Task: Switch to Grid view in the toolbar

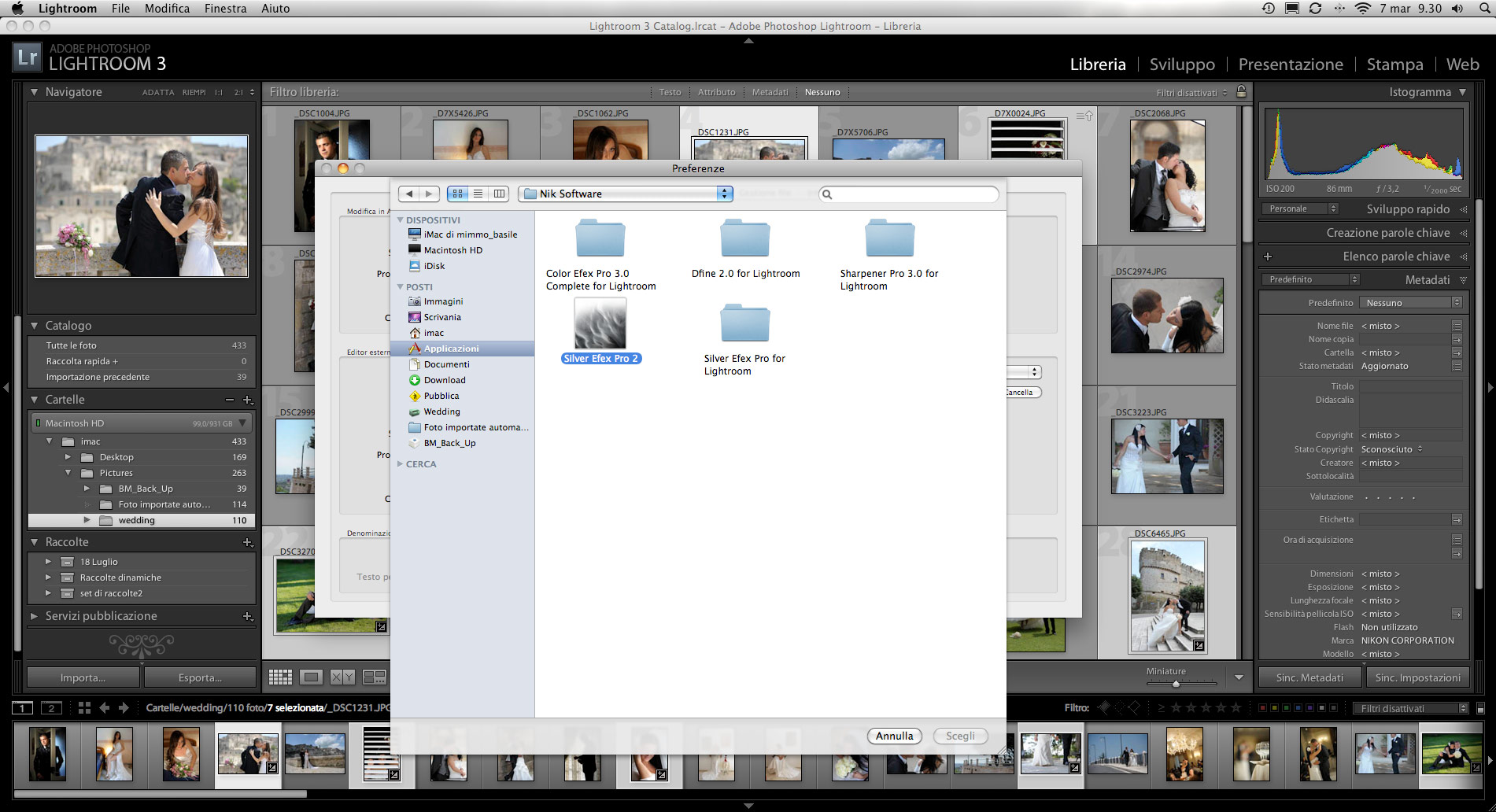Action: (280, 677)
